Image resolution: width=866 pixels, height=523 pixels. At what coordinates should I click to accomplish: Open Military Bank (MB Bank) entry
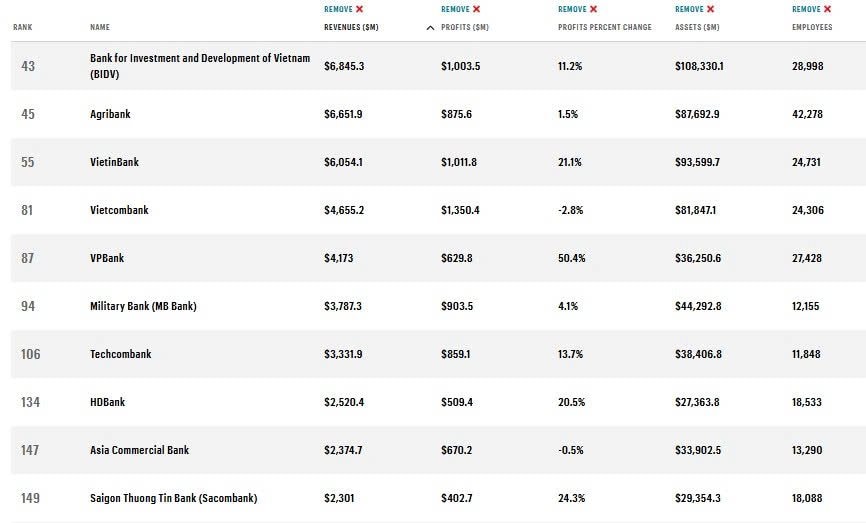pyautogui.click(x=143, y=307)
